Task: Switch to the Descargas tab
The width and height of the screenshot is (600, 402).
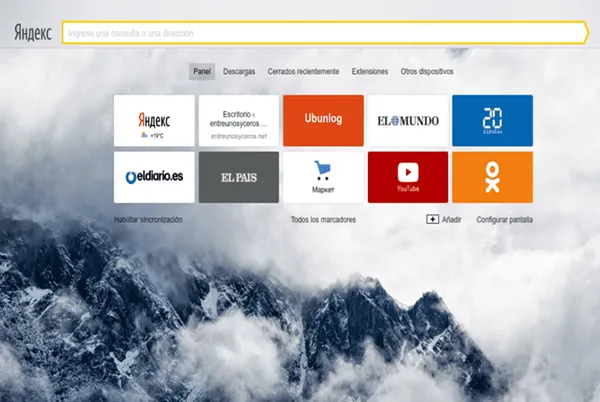Action: coord(239,72)
